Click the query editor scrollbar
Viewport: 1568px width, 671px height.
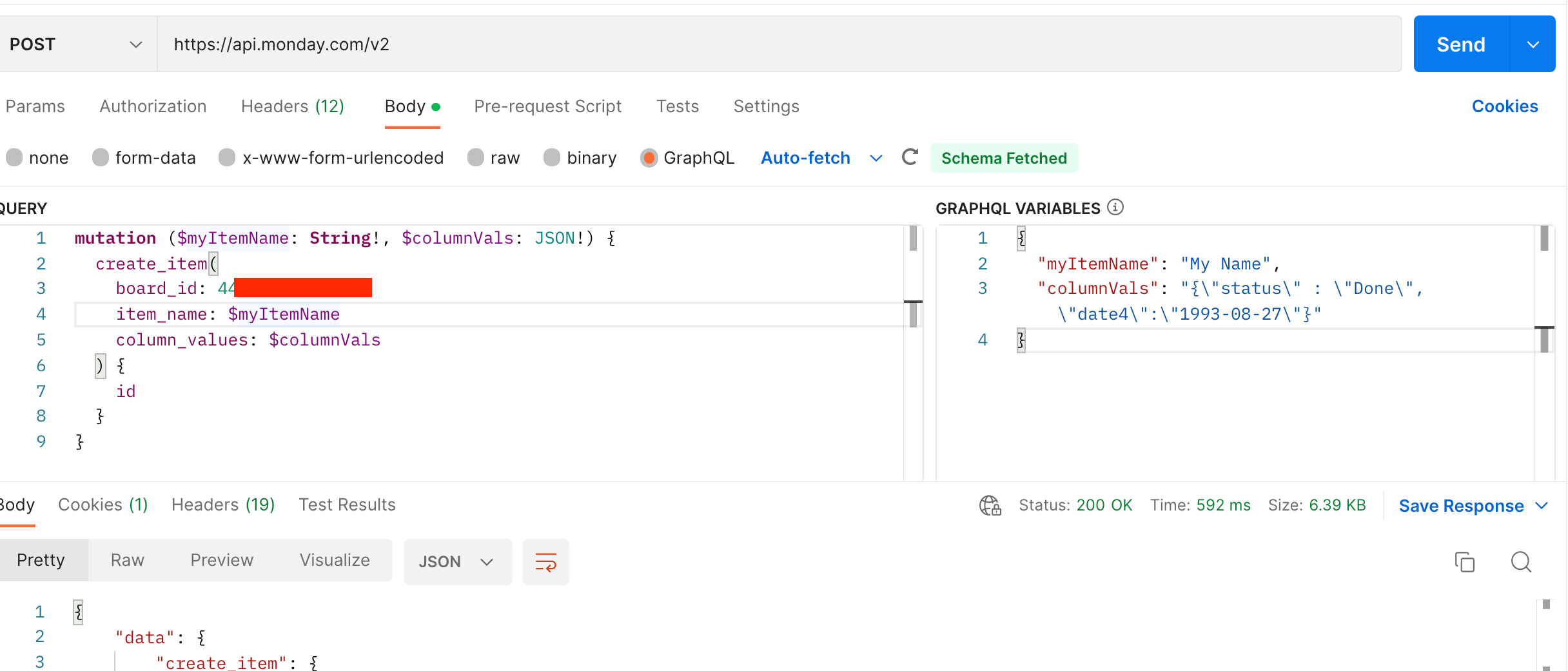pyautogui.click(x=913, y=353)
